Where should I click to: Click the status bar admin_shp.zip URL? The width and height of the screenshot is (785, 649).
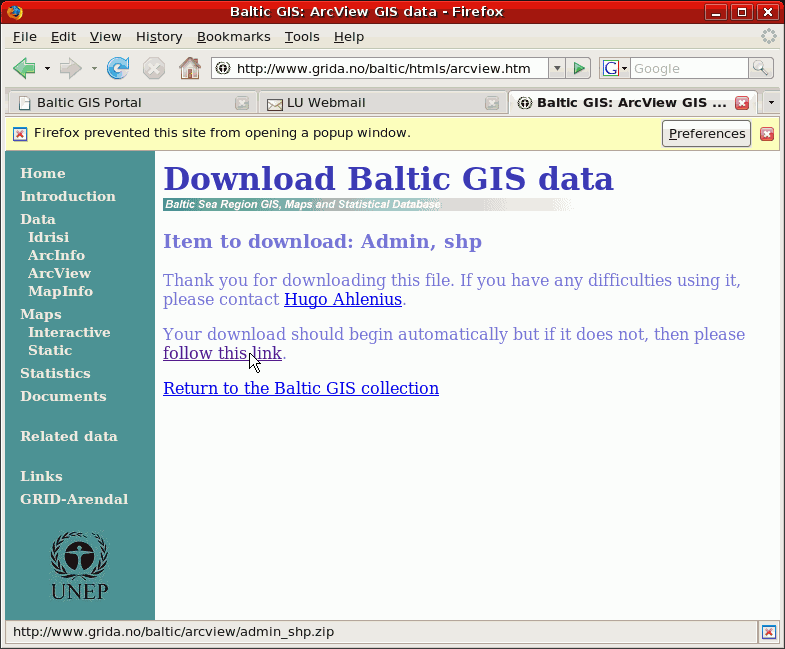click(x=173, y=632)
